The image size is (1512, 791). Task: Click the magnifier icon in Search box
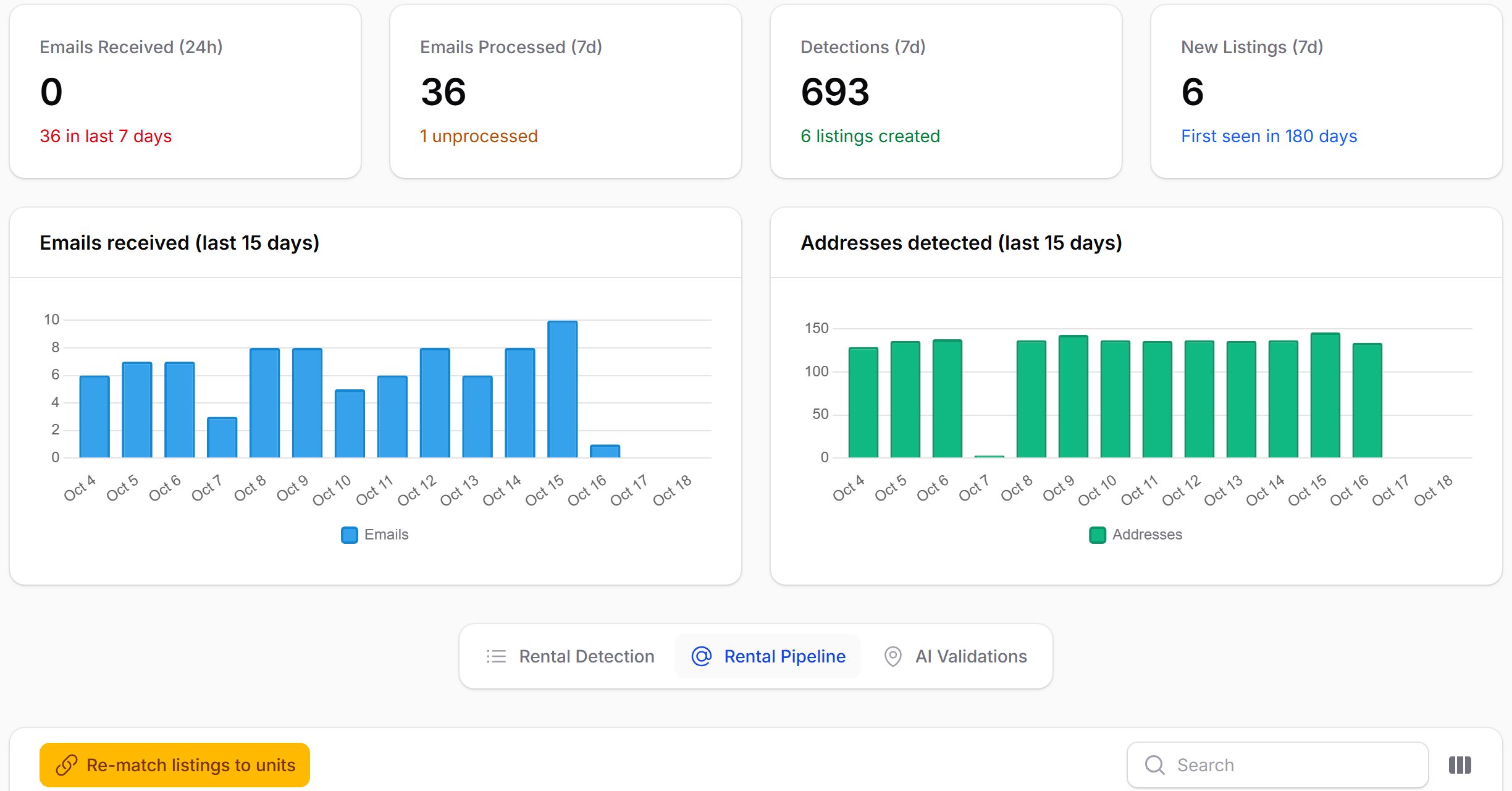point(1155,765)
